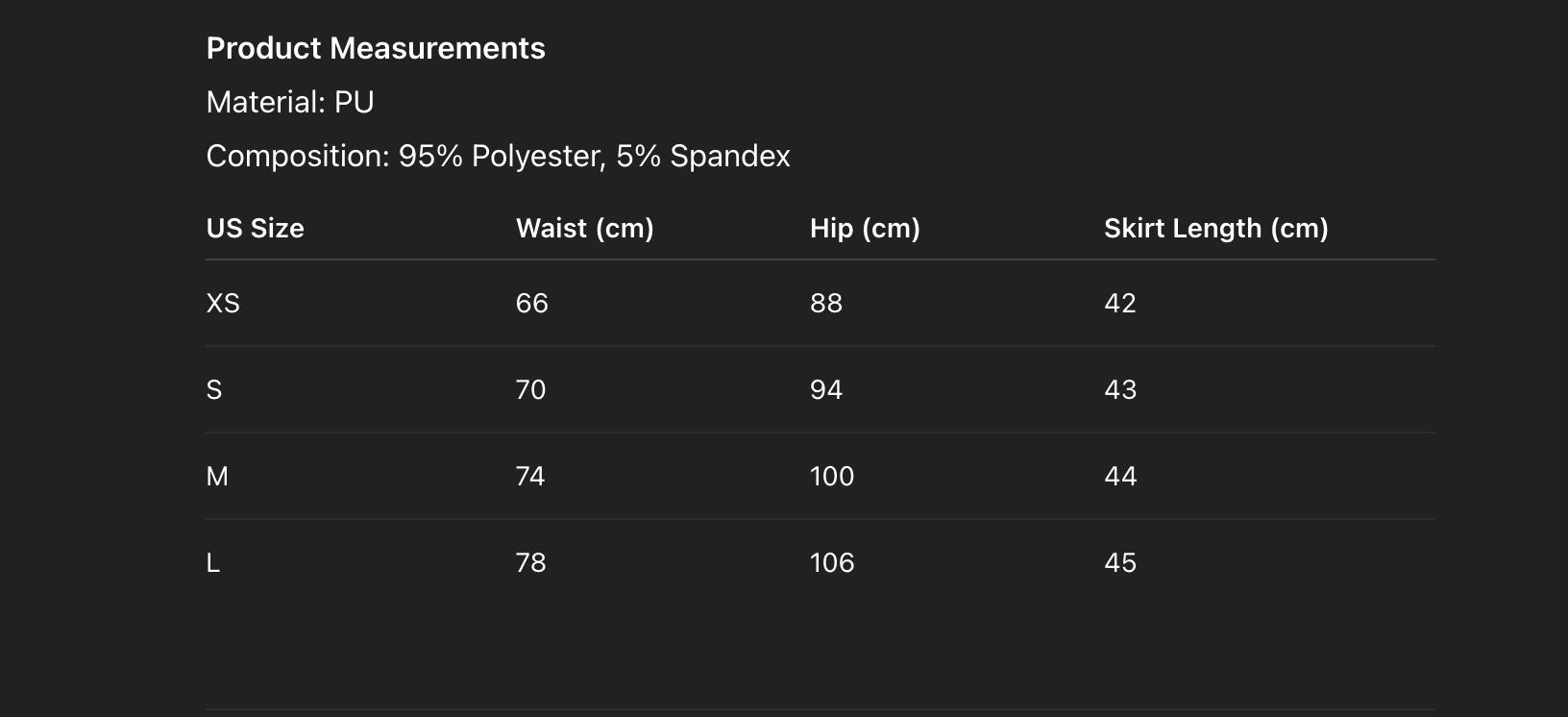Click hip value 106 for L
The width and height of the screenshot is (1568, 717).
832,562
